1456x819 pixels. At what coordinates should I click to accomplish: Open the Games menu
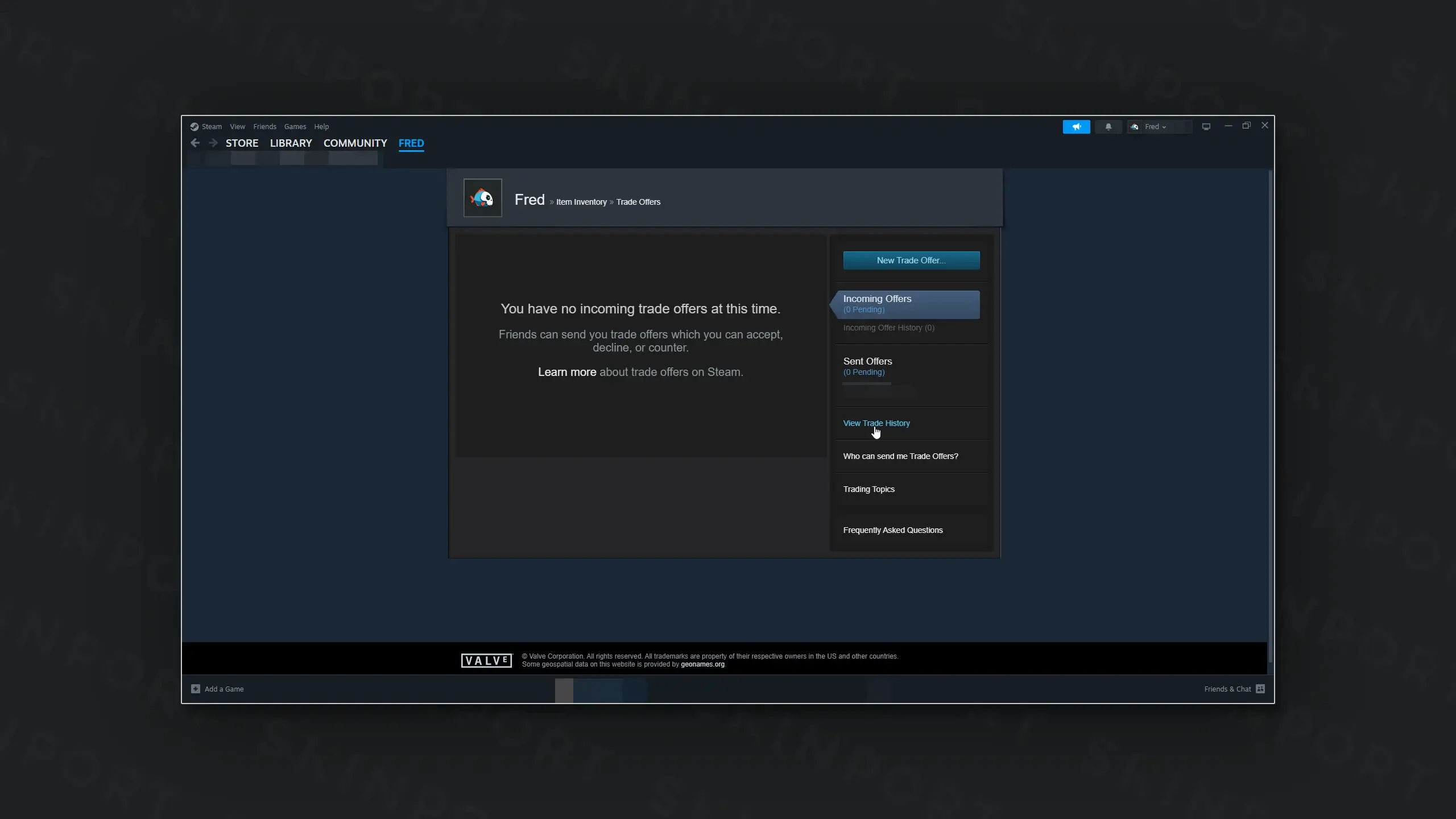click(x=295, y=127)
